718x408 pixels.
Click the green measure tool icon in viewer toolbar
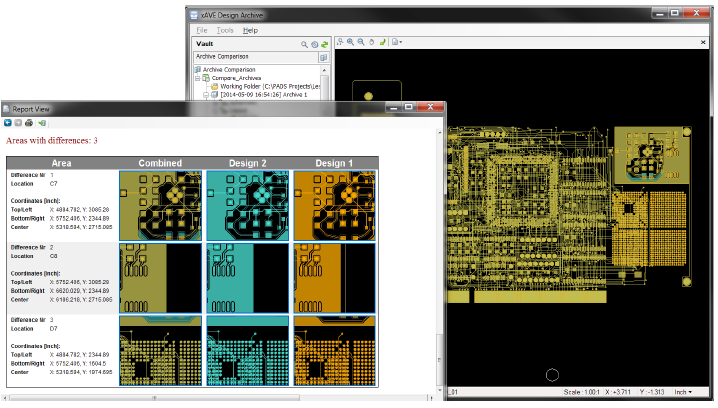point(382,42)
